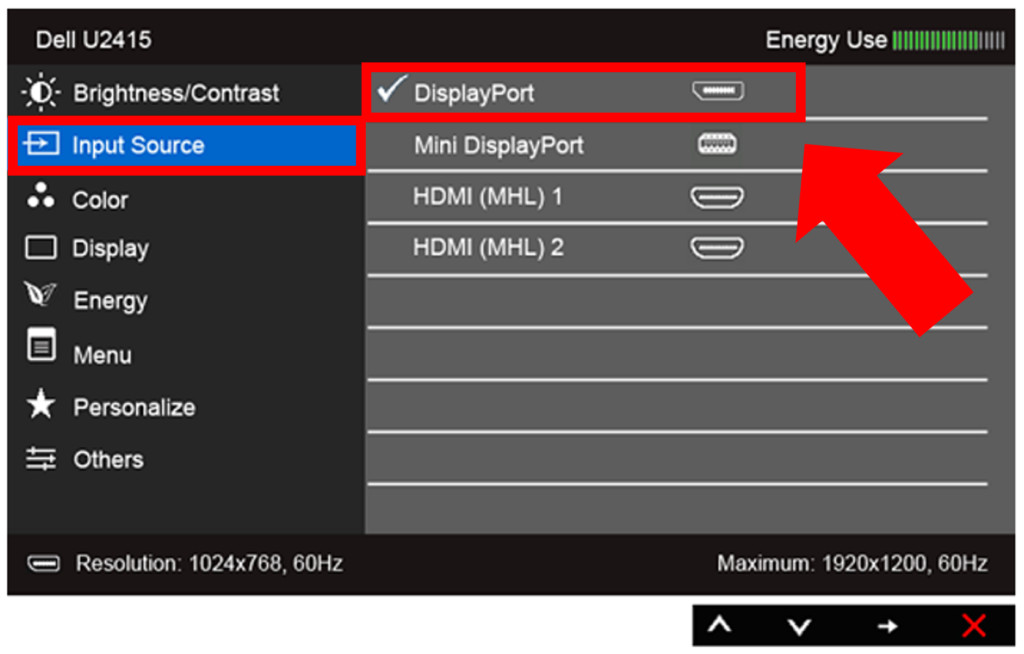Select the Menu settings entry
1024x654 pixels.
[x=186, y=353]
